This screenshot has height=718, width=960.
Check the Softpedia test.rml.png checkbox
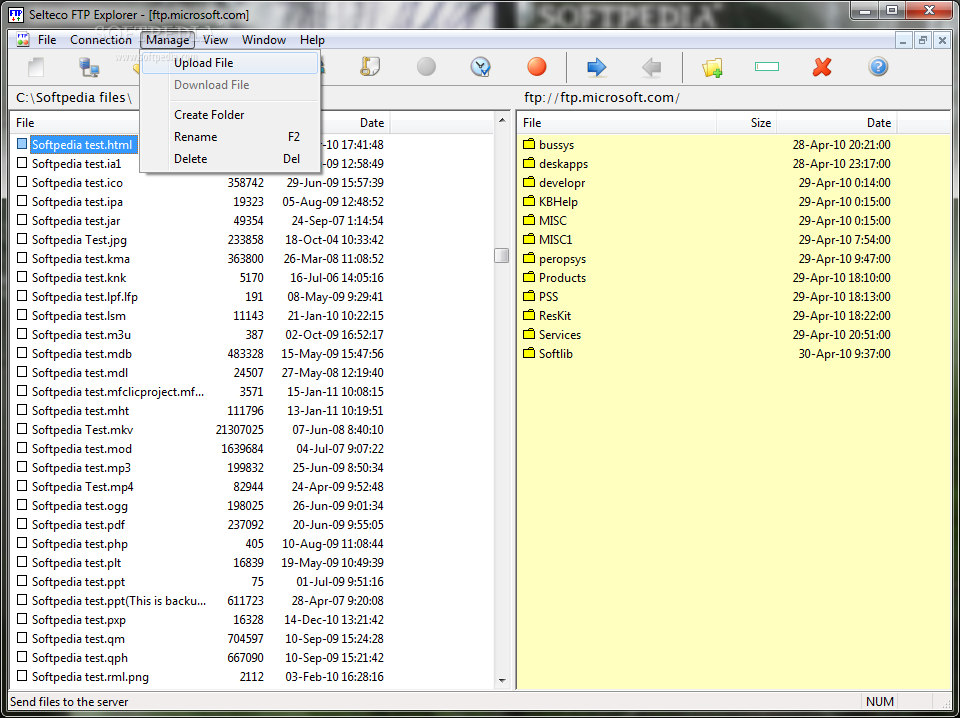tap(22, 676)
